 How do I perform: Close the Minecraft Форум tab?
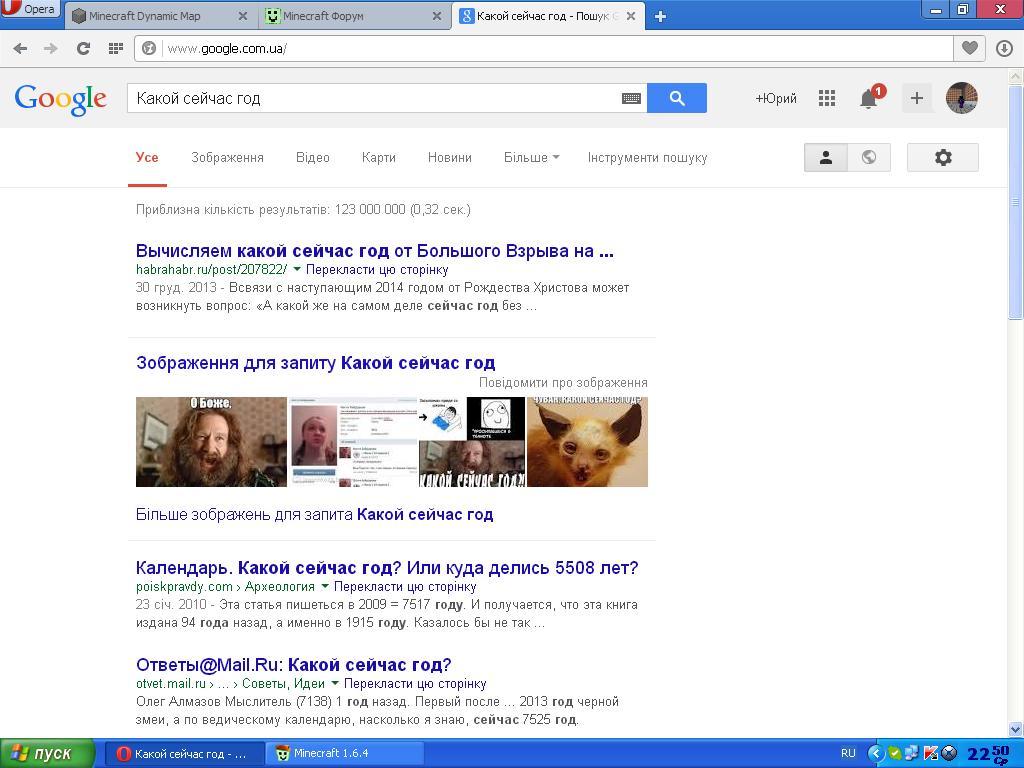pyautogui.click(x=437, y=16)
